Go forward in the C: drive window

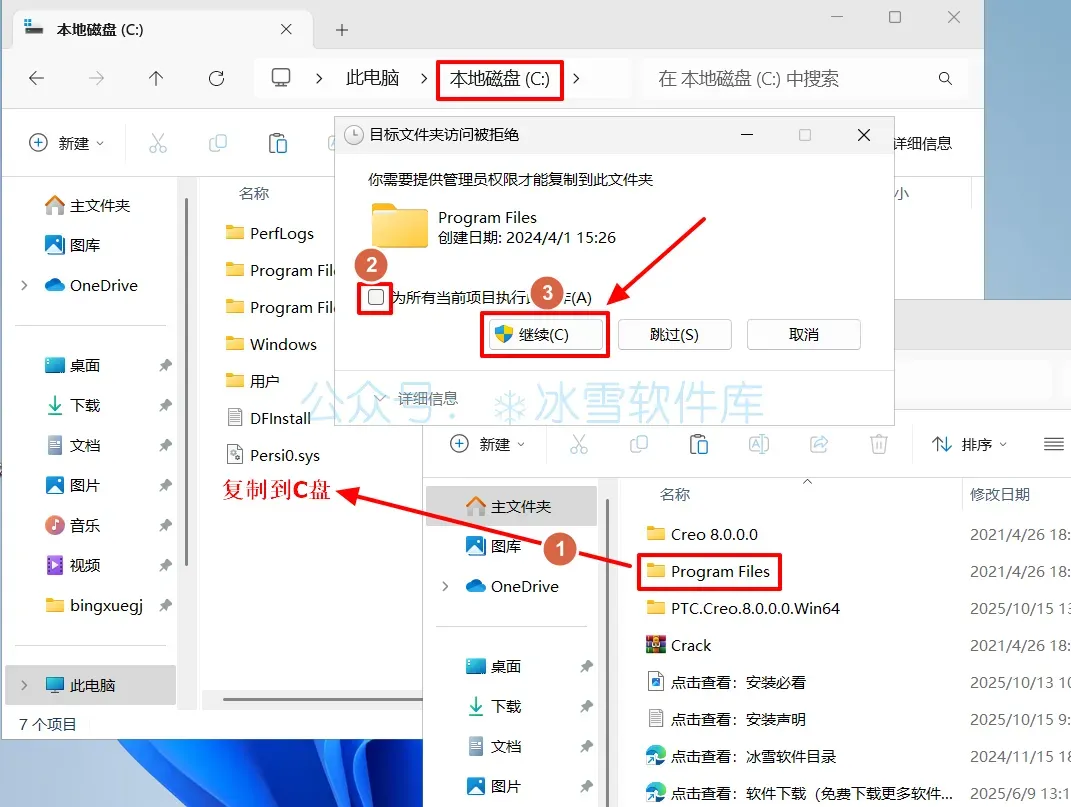coord(96,79)
